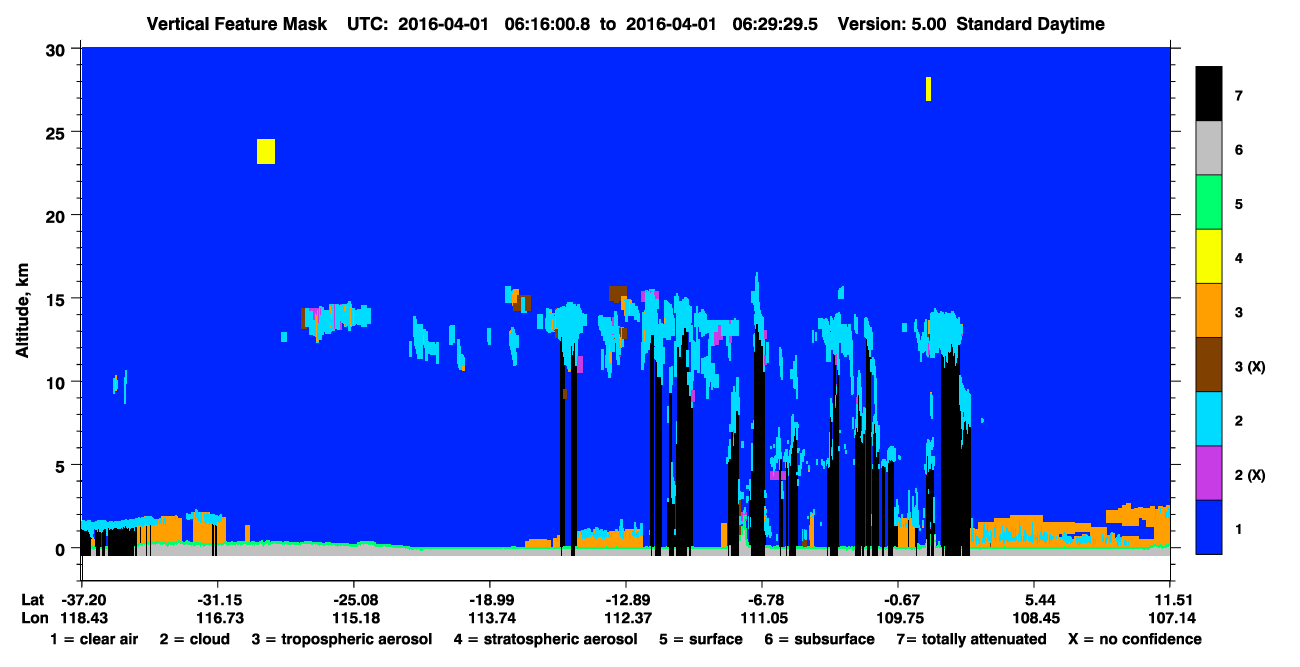Select the orange legend swatch labeled 3
Screen dimensions: 1300x667
[1209, 311]
